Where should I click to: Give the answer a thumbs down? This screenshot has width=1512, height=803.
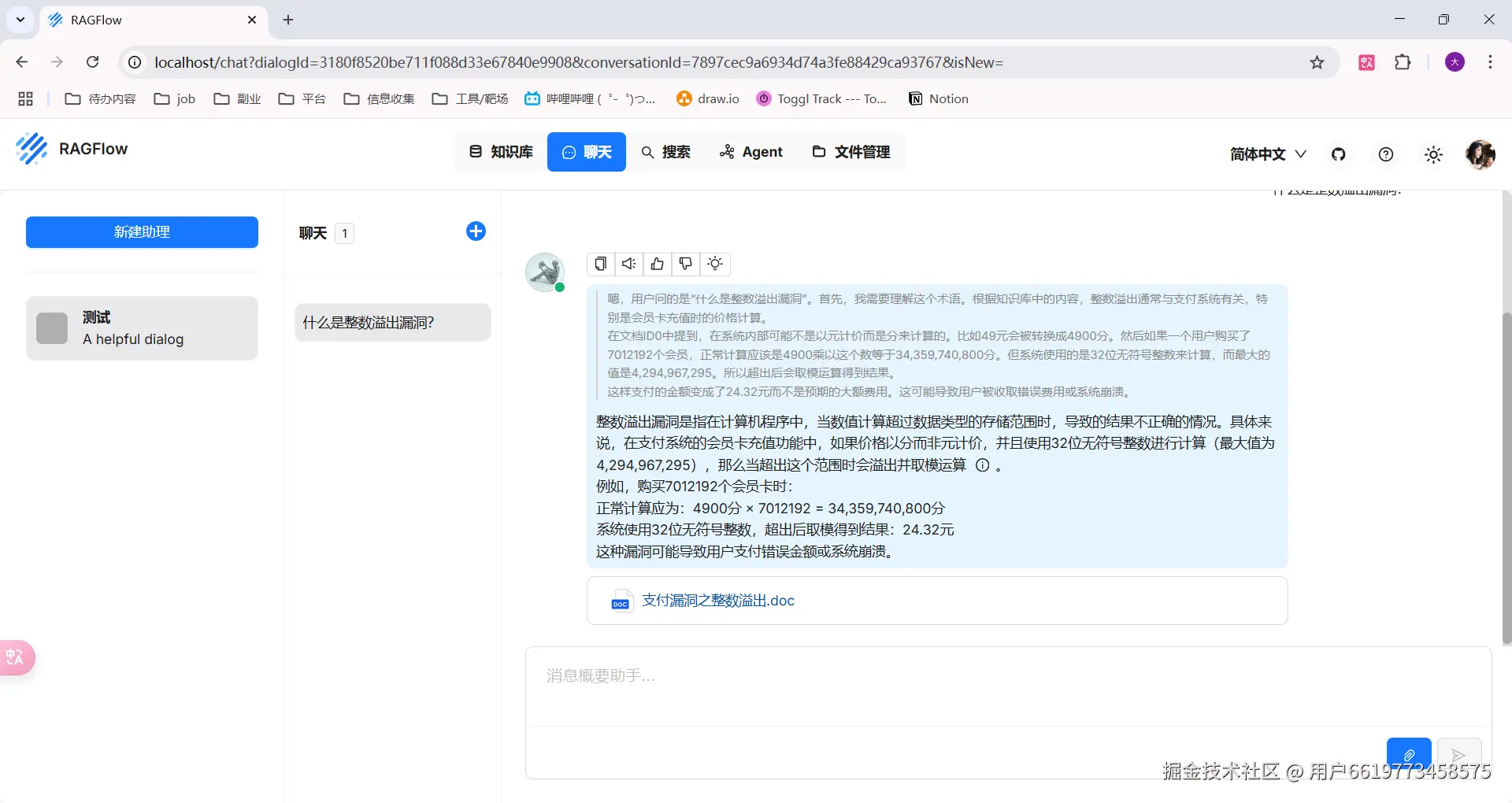click(686, 264)
